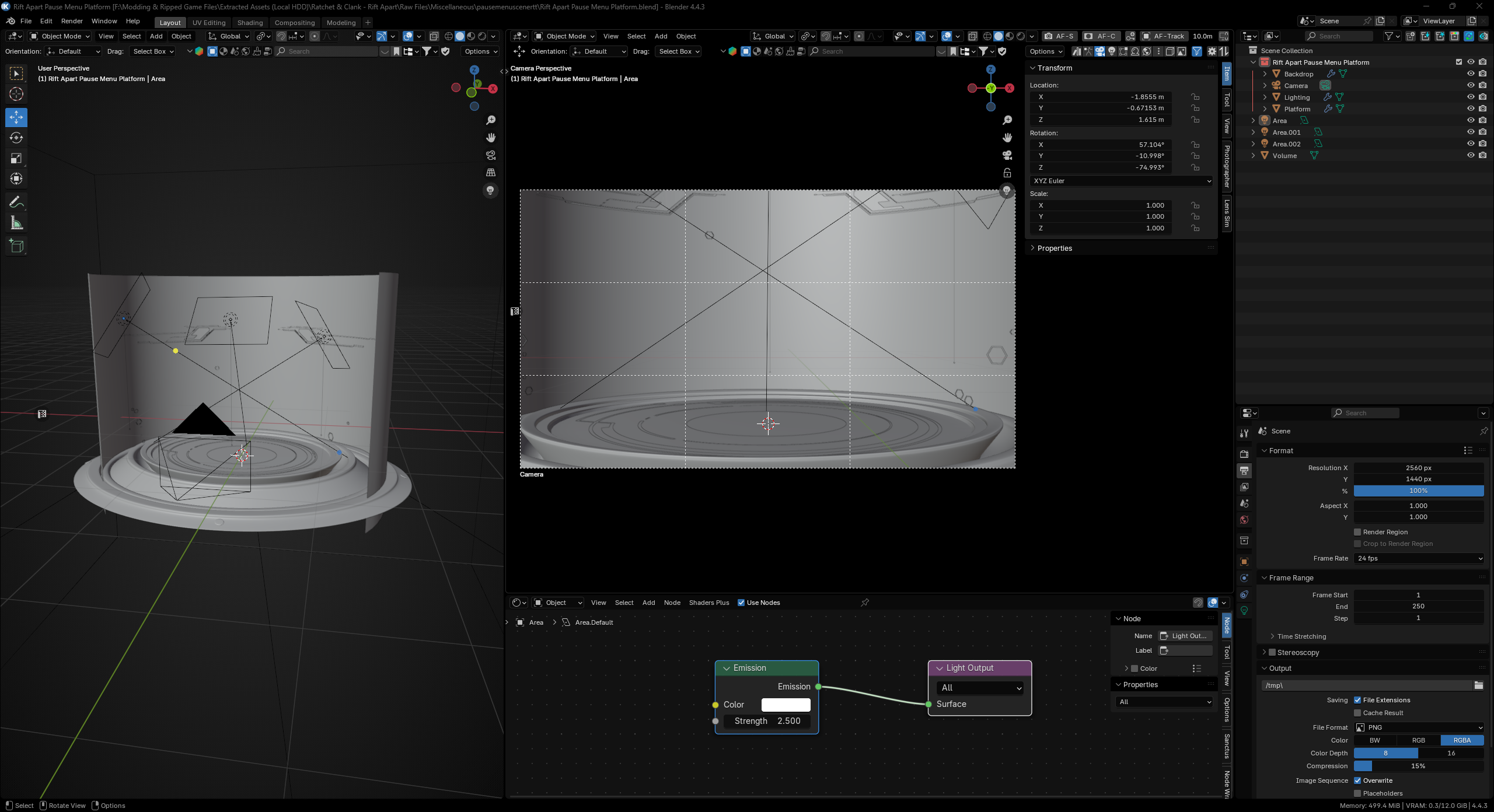1494x812 pixels.
Task: Open the Render properties tab icon
Action: click(x=1244, y=454)
